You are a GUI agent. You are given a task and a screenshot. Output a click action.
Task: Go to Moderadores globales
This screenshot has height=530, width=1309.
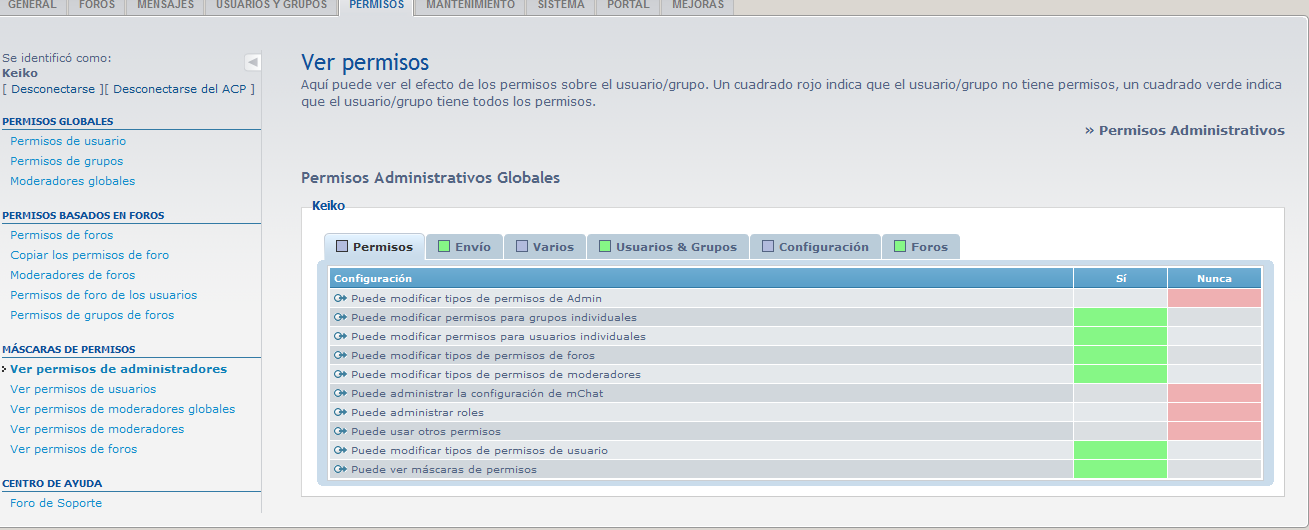click(72, 181)
